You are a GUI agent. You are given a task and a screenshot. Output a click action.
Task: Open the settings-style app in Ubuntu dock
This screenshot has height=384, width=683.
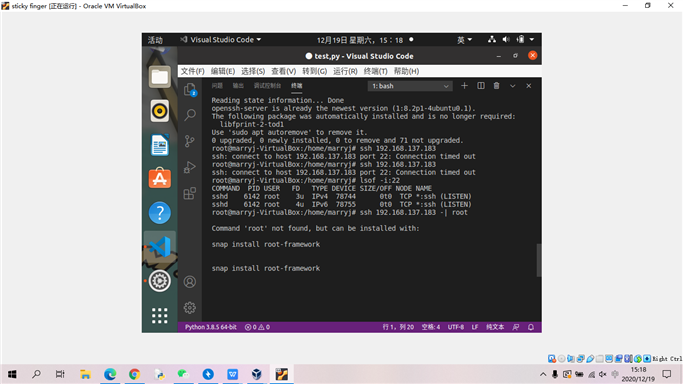point(160,281)
